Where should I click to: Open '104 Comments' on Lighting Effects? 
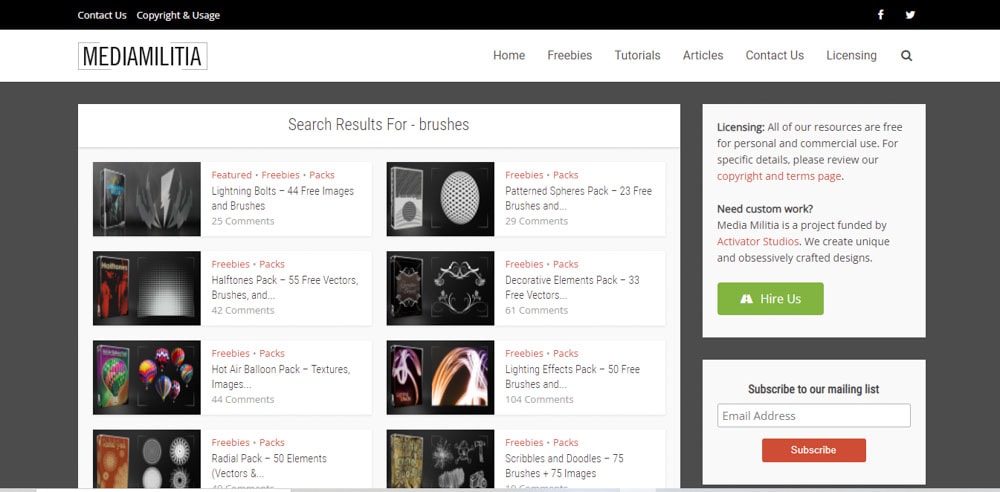(539, 400)
